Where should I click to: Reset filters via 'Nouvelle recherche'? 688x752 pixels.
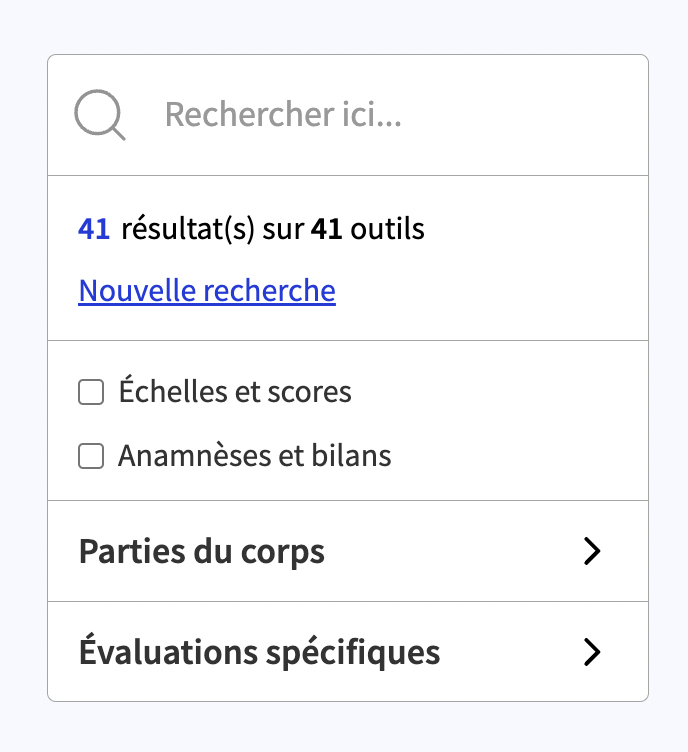(207, 291)
